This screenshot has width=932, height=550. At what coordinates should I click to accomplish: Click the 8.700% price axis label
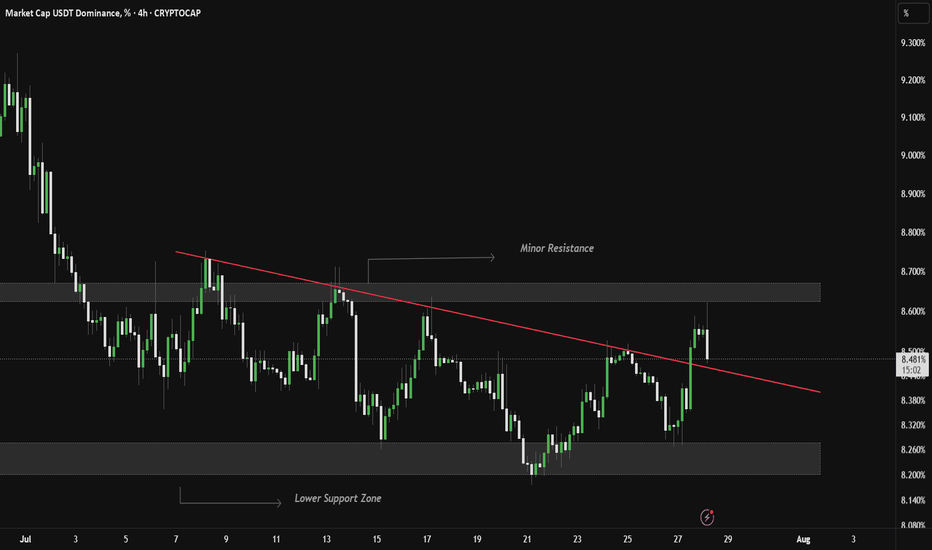[x=912, y=272]
